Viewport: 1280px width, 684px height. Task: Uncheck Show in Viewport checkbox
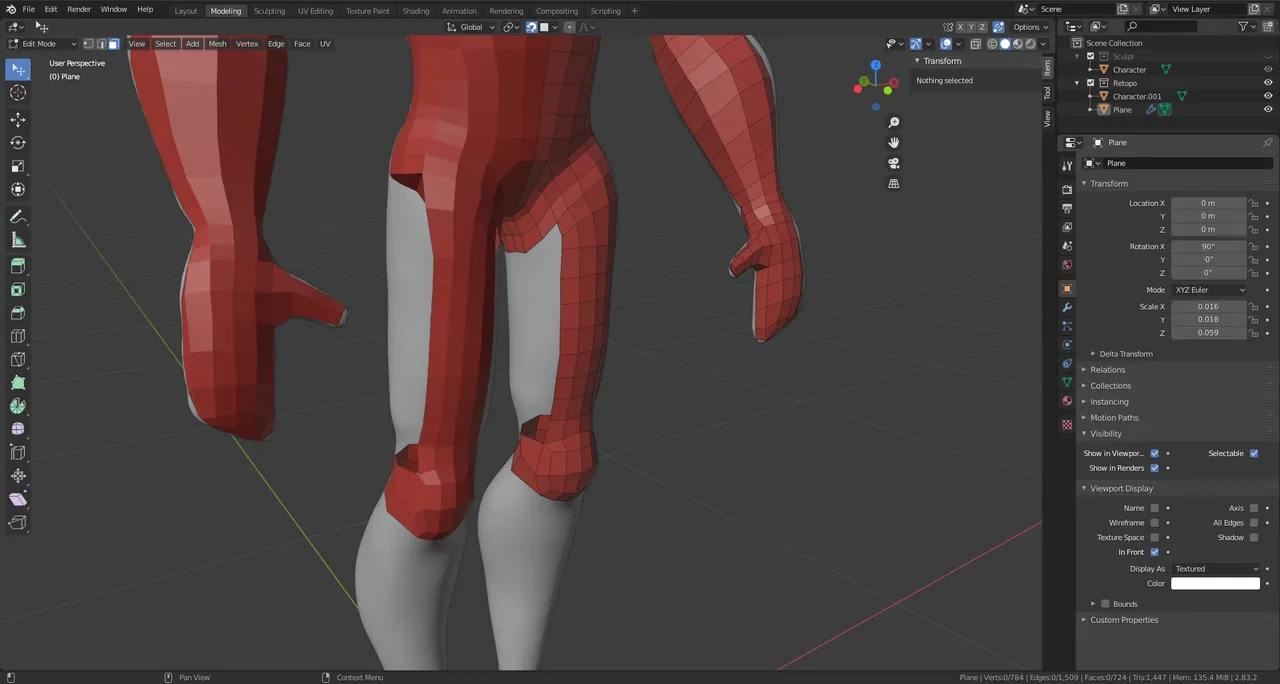pos(1154,453)
